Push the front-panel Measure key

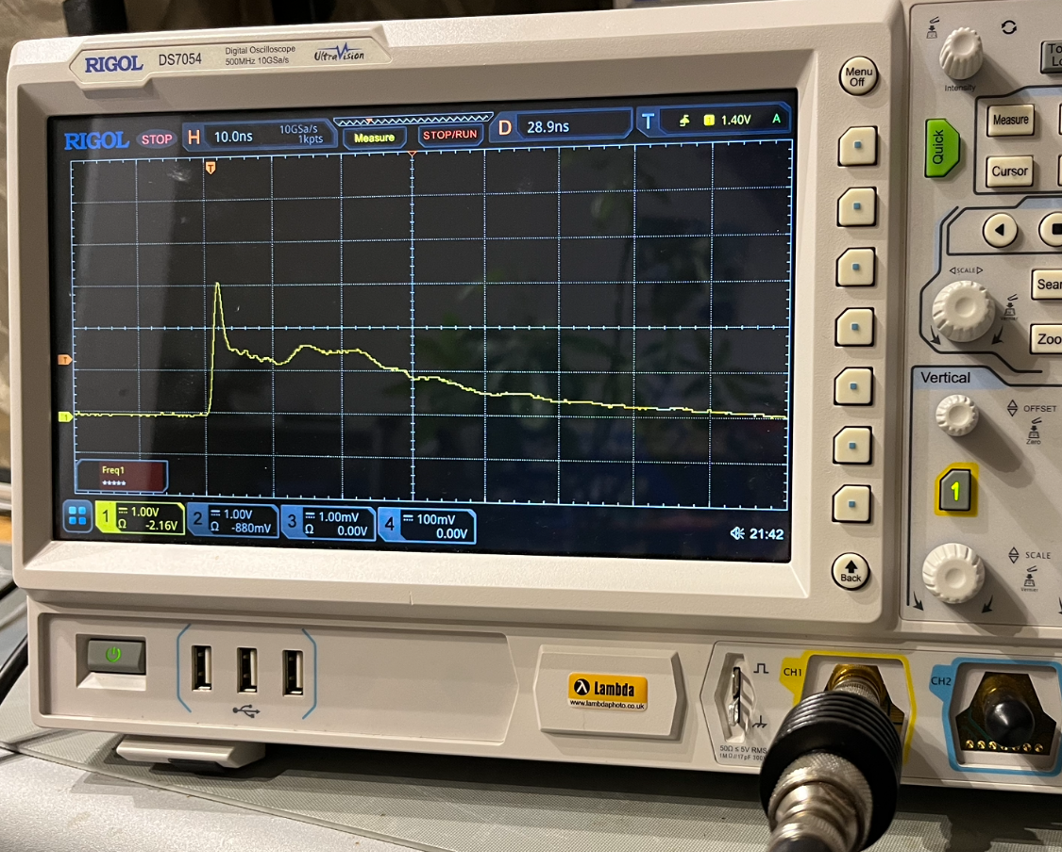pyautogui.click(x=1010, y=120)
